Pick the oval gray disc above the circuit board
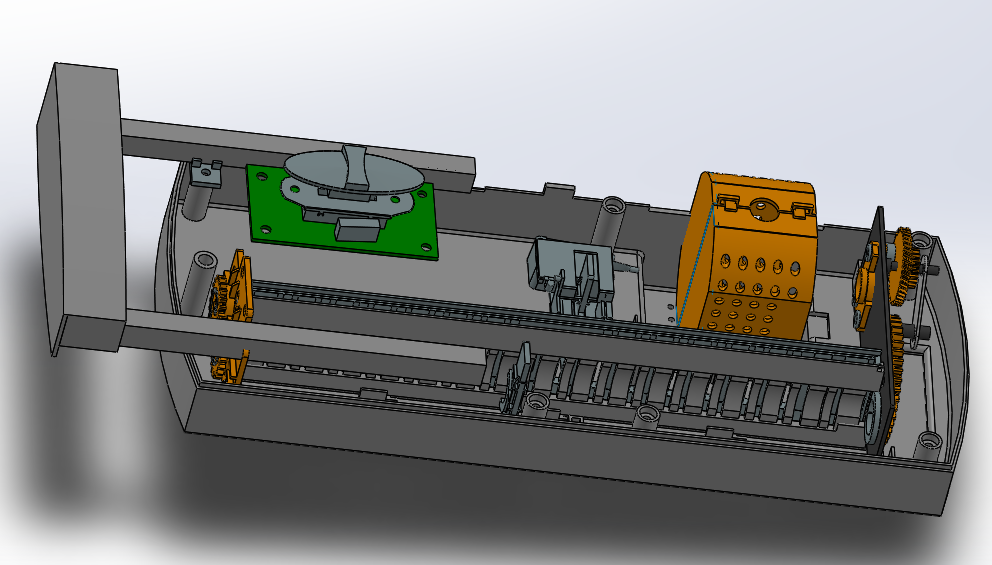This screenshot has height=565, width=992. pyautogui.click(x=354, y=171)
